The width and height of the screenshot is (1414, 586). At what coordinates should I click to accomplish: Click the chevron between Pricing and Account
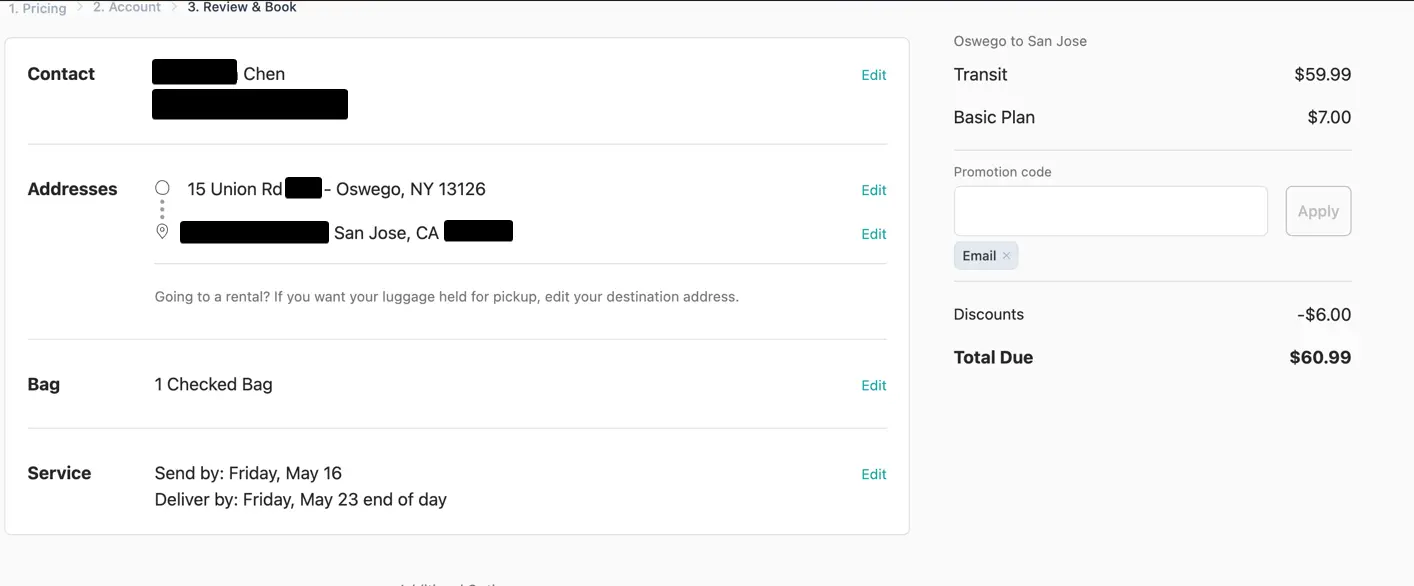click(x=80, y=8)
